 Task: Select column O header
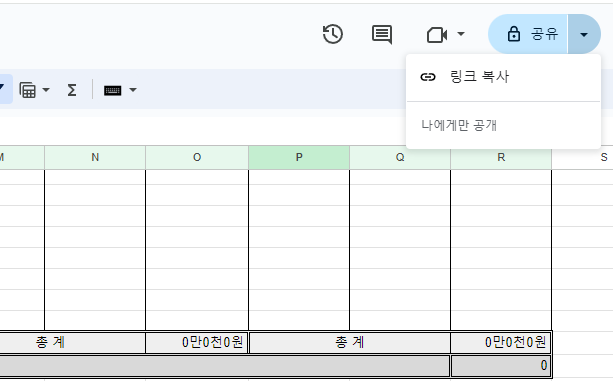[x=197, y=157]
